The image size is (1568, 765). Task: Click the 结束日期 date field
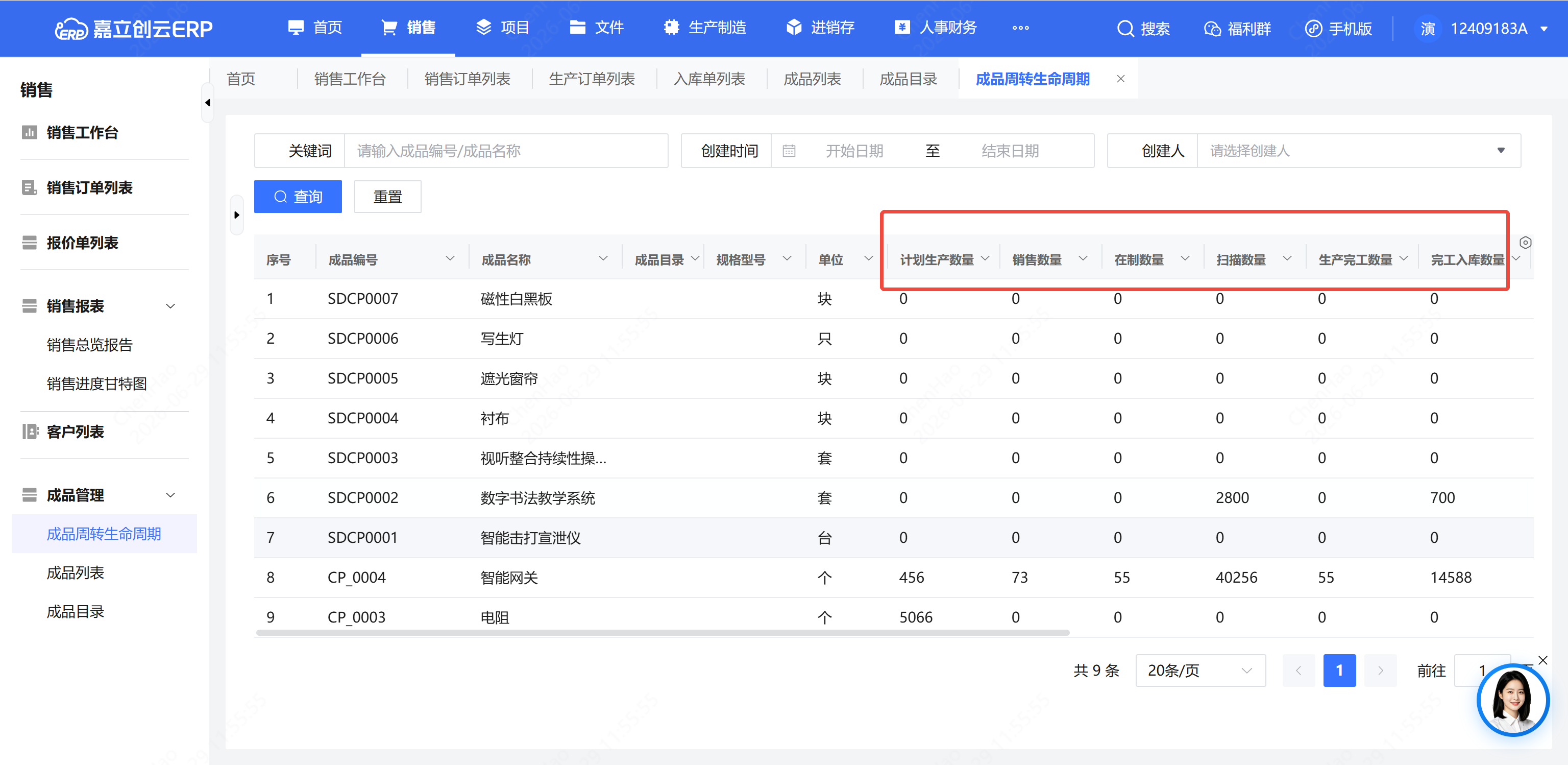1010,151
